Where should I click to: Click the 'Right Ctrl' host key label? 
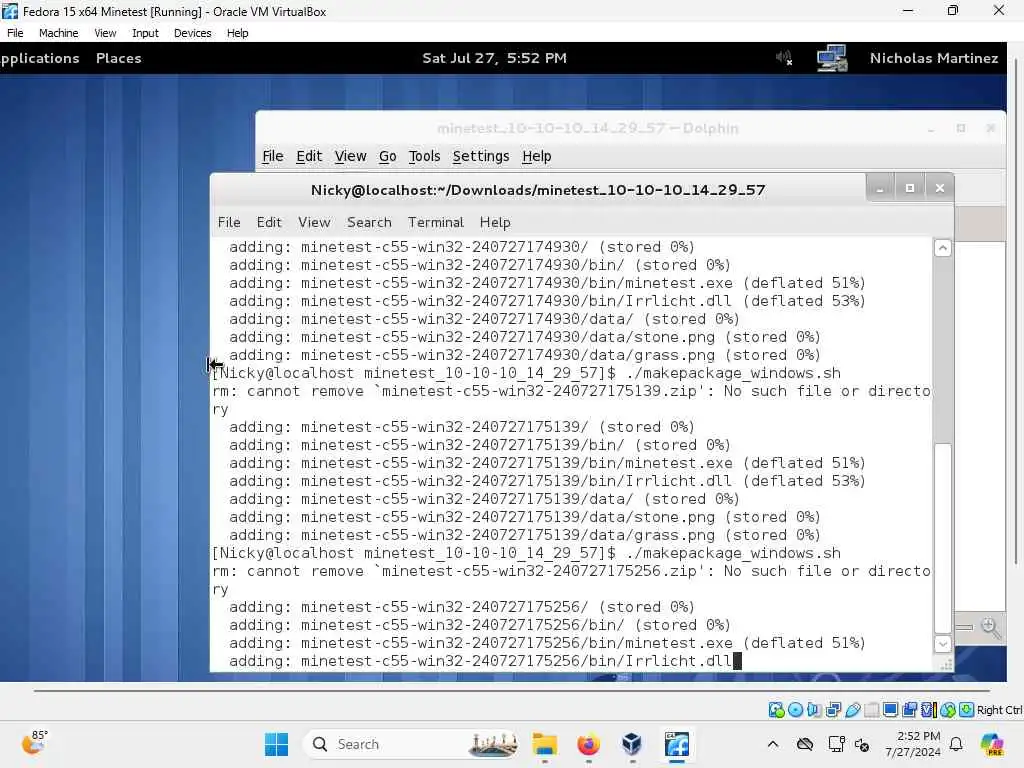pyautogui.click(x=999, y=710)
